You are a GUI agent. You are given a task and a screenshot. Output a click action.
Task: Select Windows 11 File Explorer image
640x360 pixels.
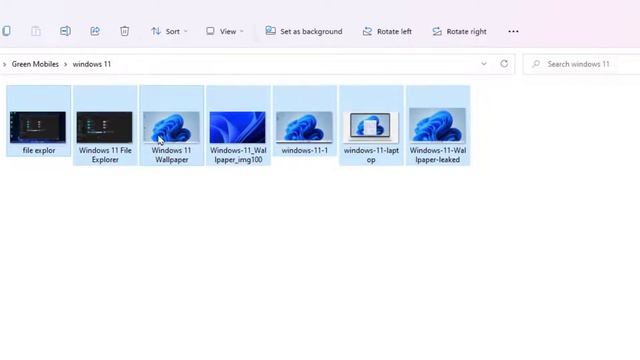pyautogui.click(x=105, y=125)
